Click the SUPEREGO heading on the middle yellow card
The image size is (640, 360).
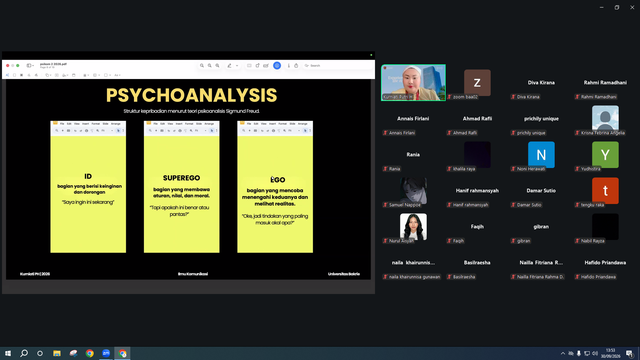coord(181,178)
